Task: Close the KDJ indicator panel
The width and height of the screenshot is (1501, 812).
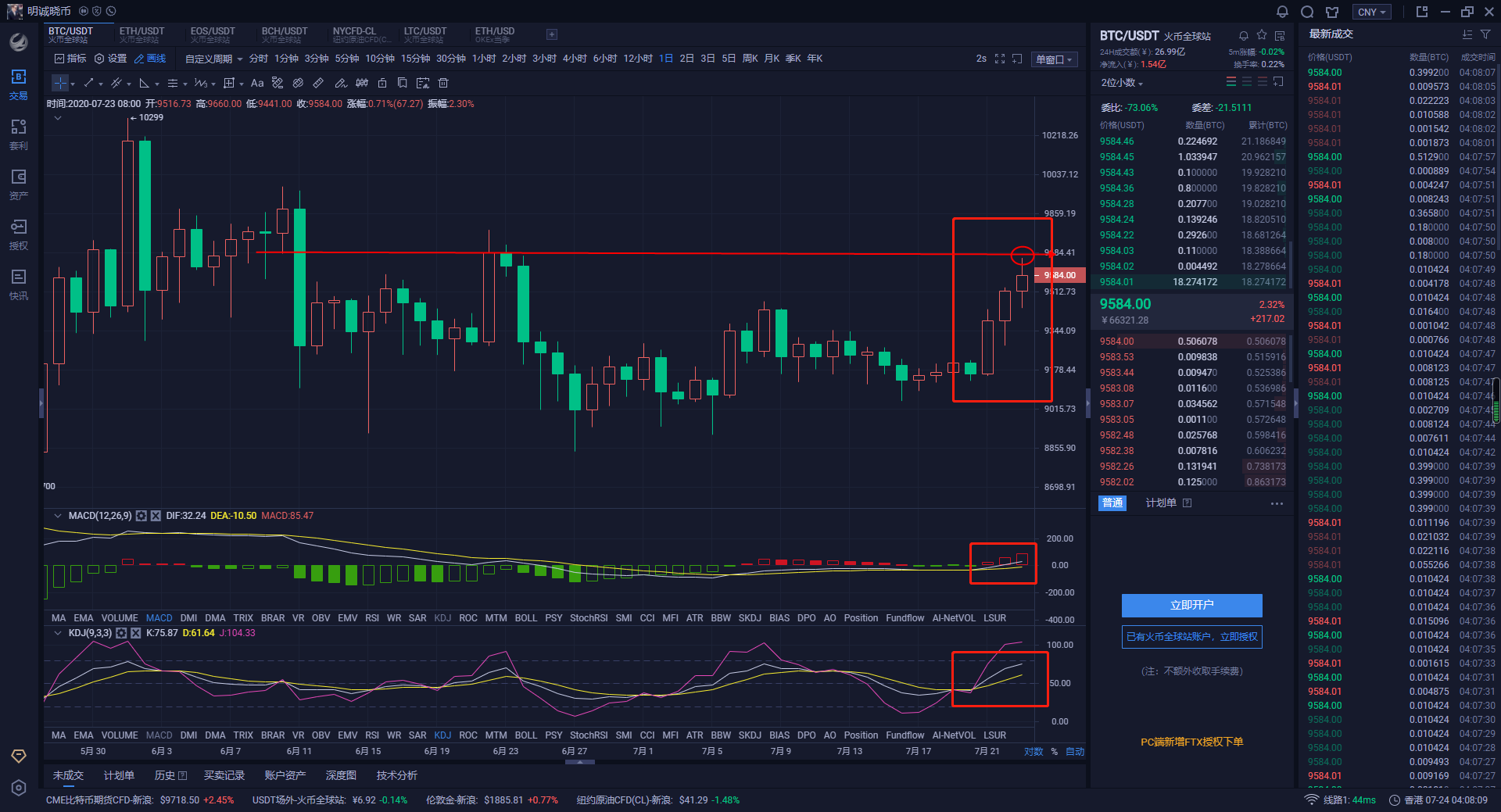Action: (135, 633)
